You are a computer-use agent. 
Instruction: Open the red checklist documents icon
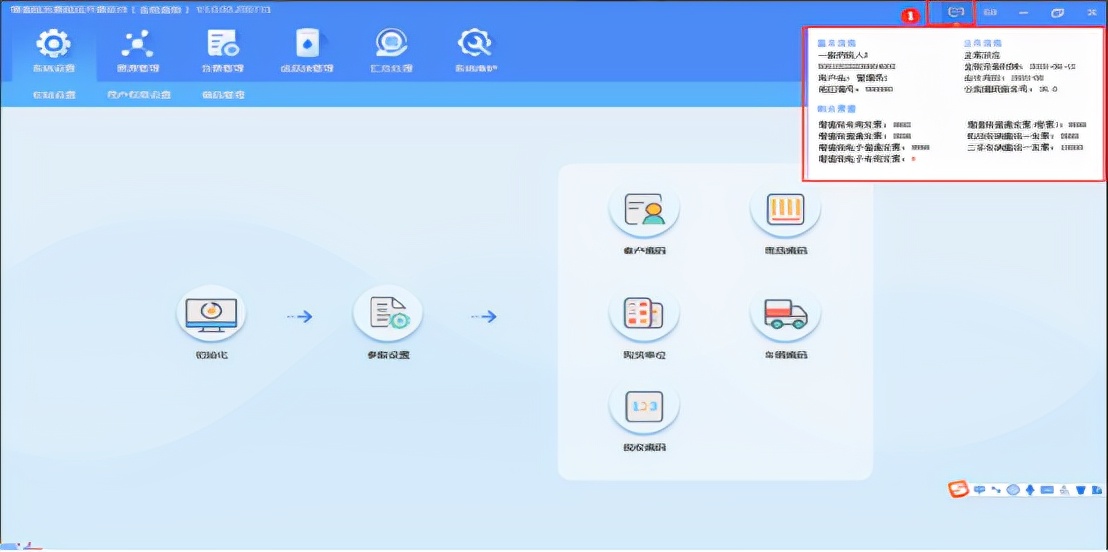644,314
